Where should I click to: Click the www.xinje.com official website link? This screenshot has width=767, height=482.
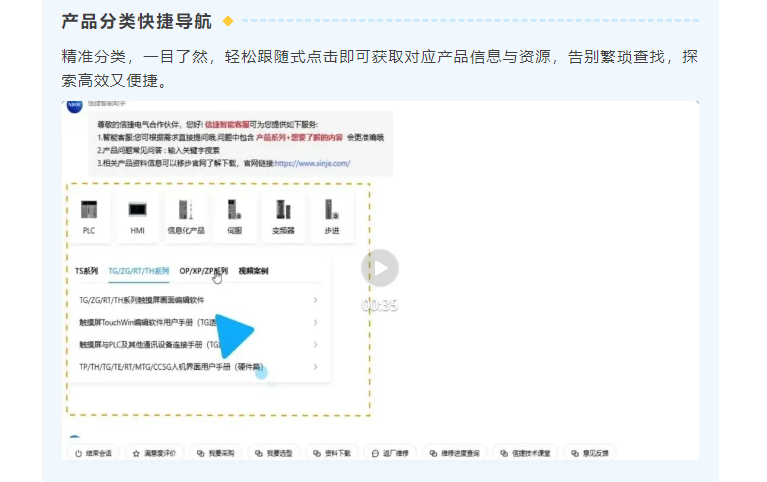pos(312,163)
